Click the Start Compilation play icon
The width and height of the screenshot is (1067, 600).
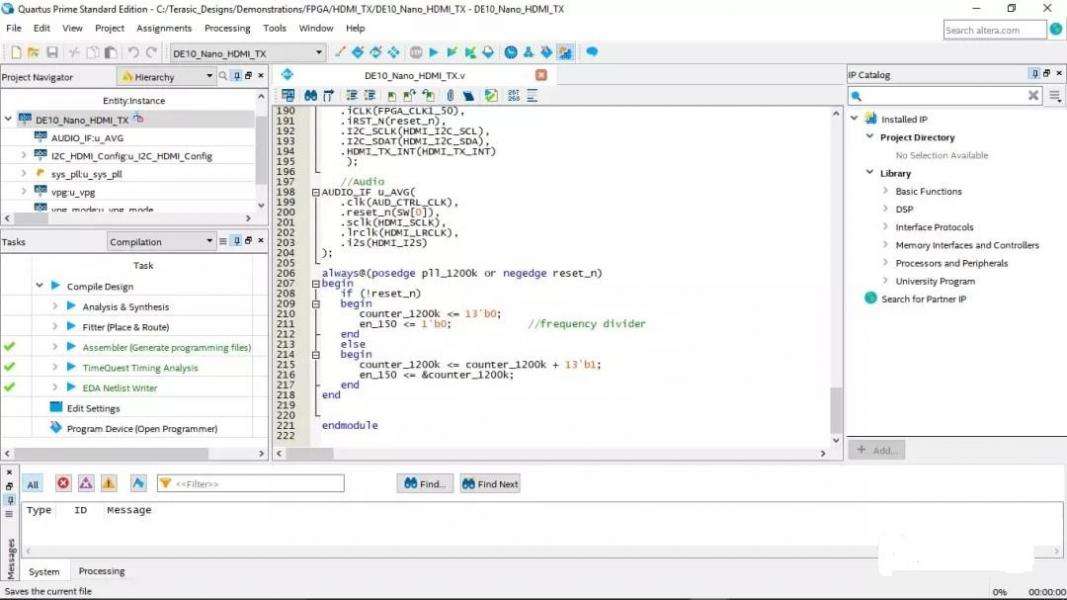434,53
